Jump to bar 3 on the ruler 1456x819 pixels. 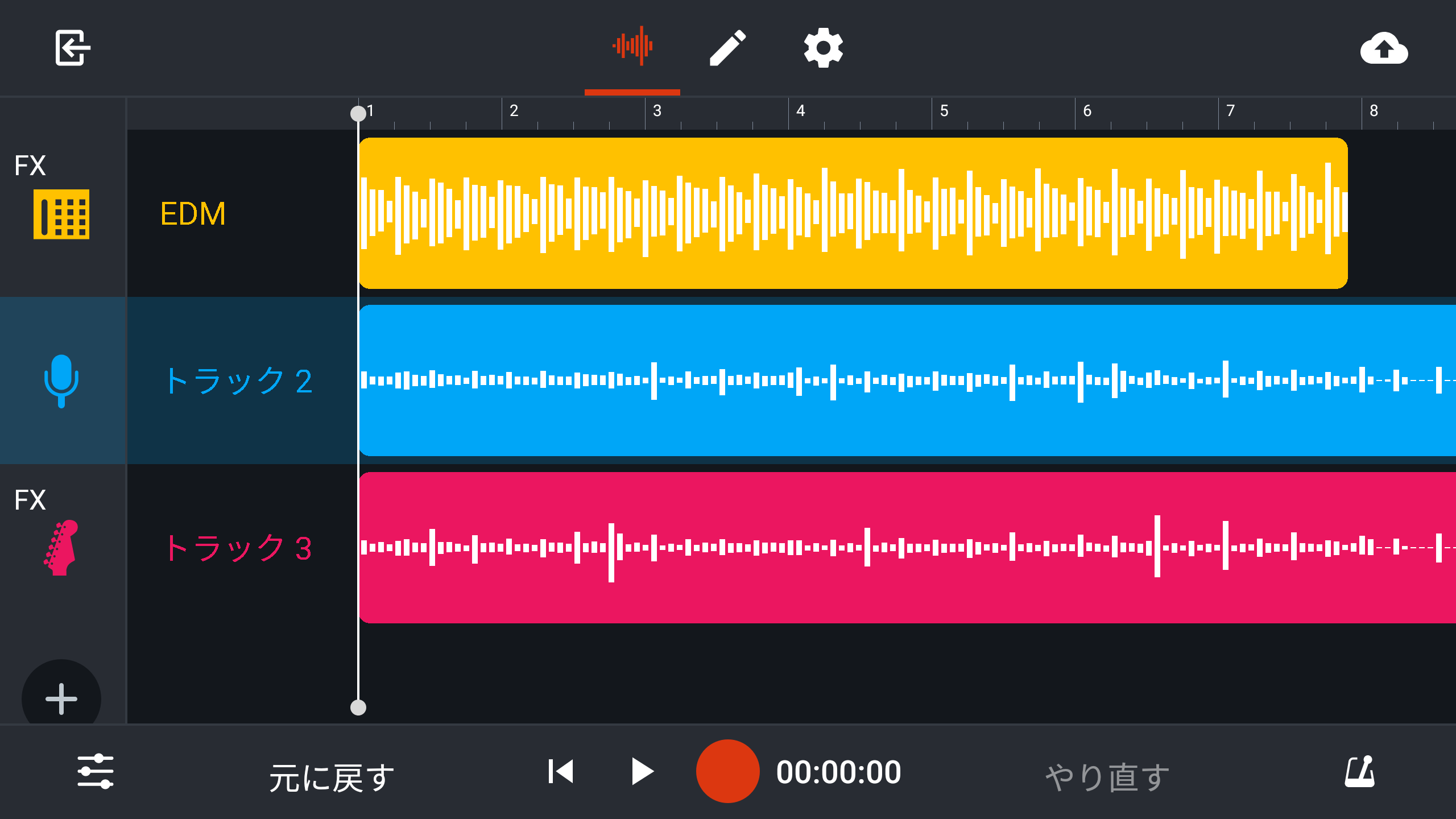[x=657, y=111]
